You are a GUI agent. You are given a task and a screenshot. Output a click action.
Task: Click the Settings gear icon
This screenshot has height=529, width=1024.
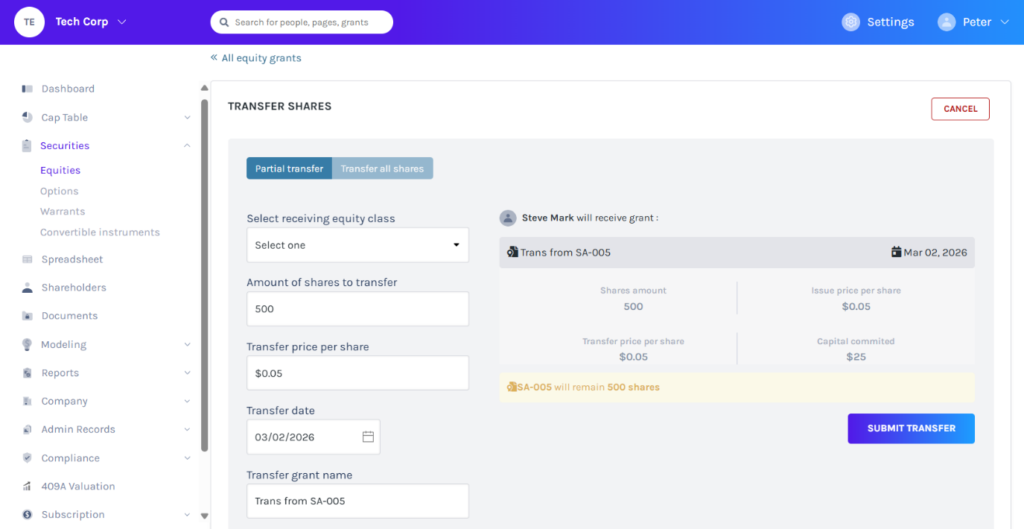tap(851, 22)
